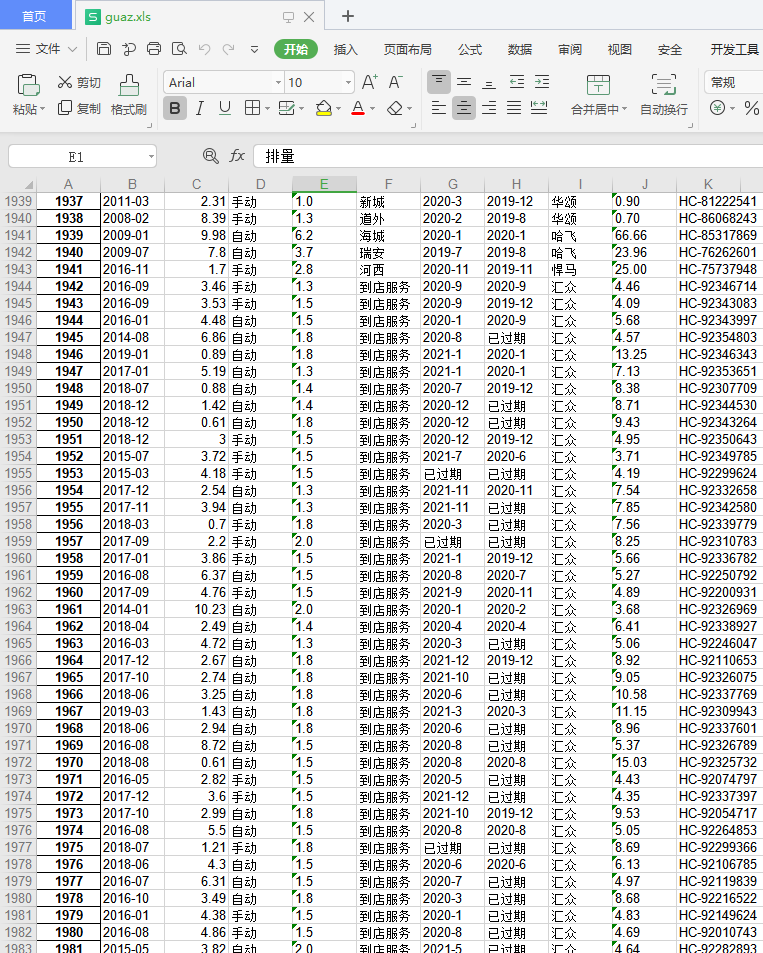Image resolution: width=763 pixels, height=953 pixels.
Task: Open the number format 常规 dropdown
Action: point(733,82)
